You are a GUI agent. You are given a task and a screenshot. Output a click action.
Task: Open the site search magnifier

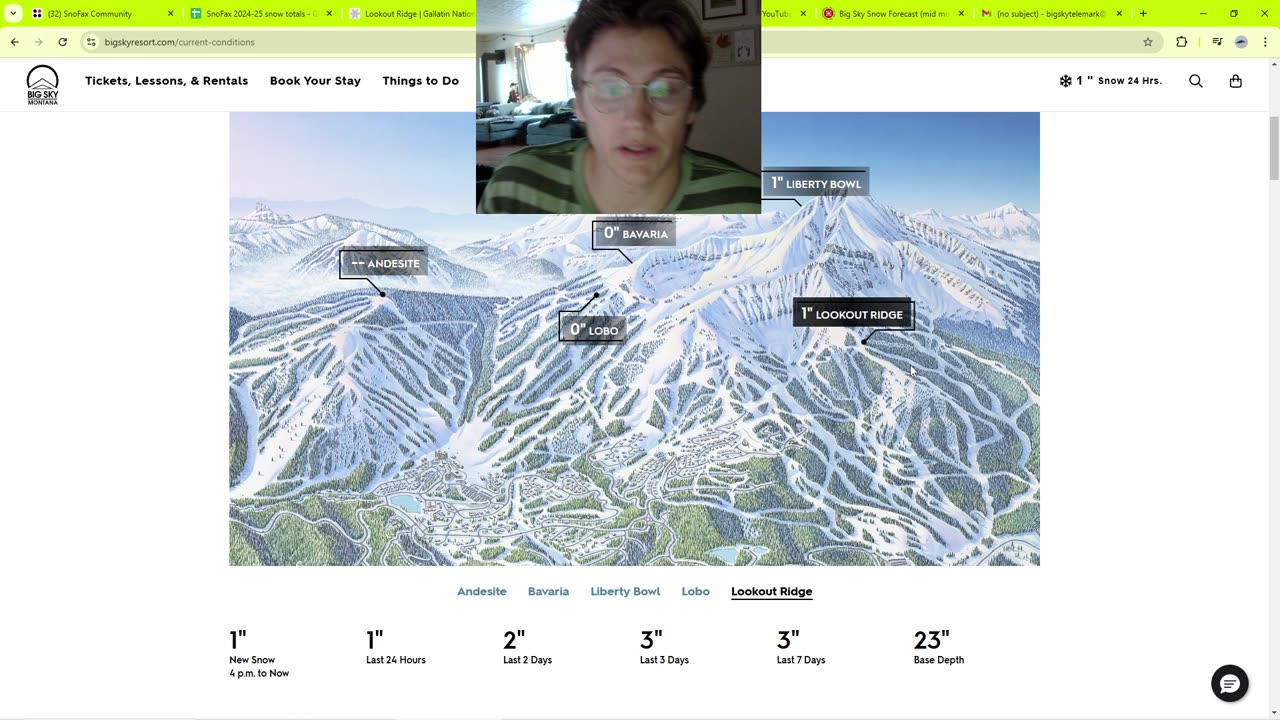point(1196,81)
